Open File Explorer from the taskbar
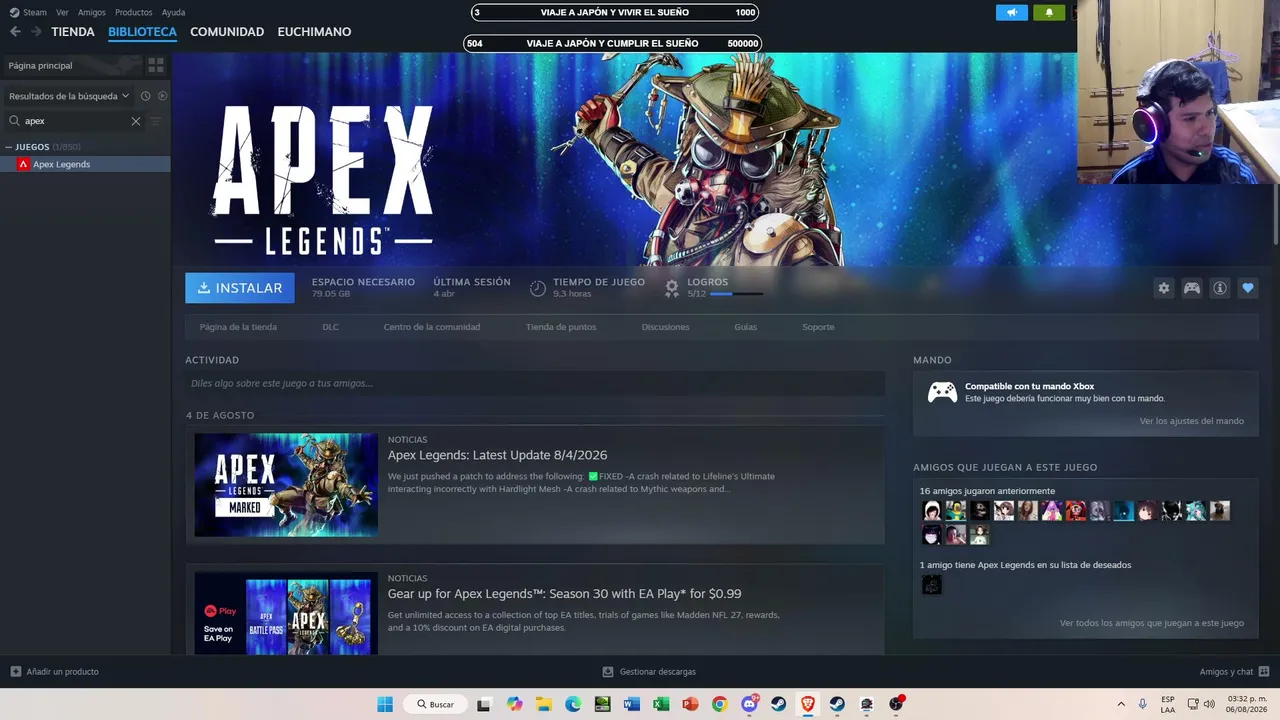This screenshot has width=1280, height=720. pos(543,704)
